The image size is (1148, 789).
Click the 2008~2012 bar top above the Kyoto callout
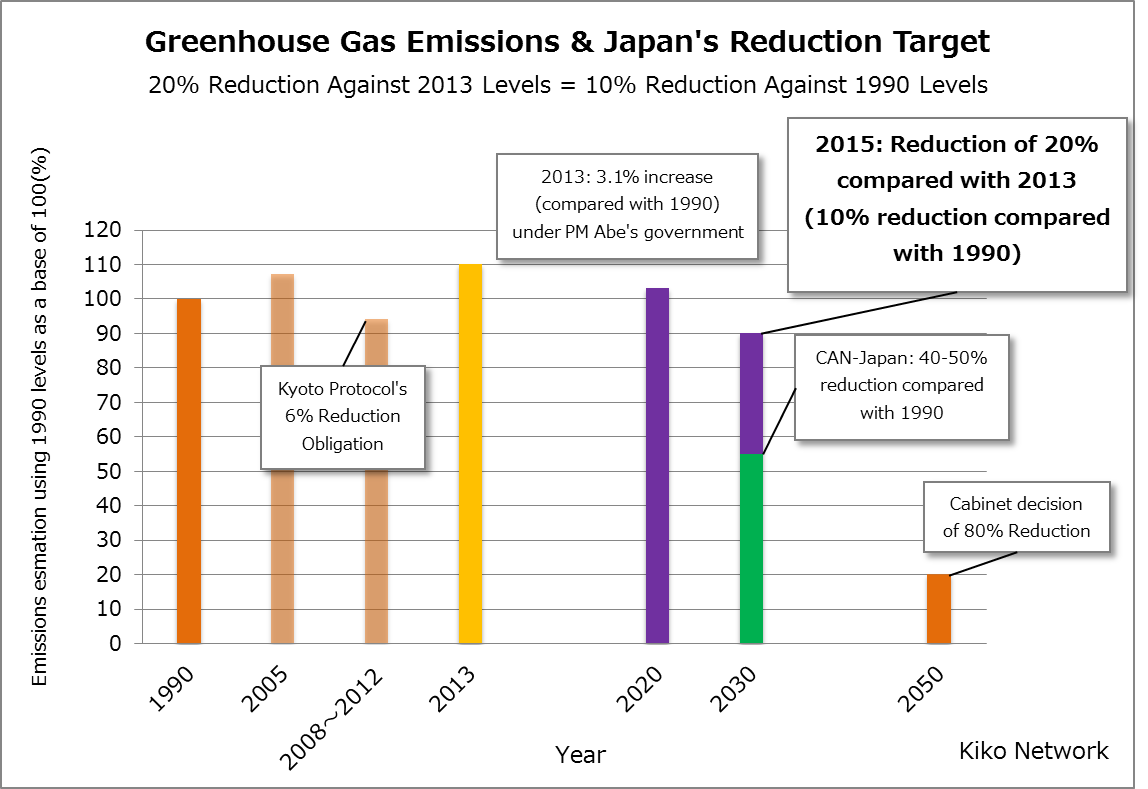point(376,342)
